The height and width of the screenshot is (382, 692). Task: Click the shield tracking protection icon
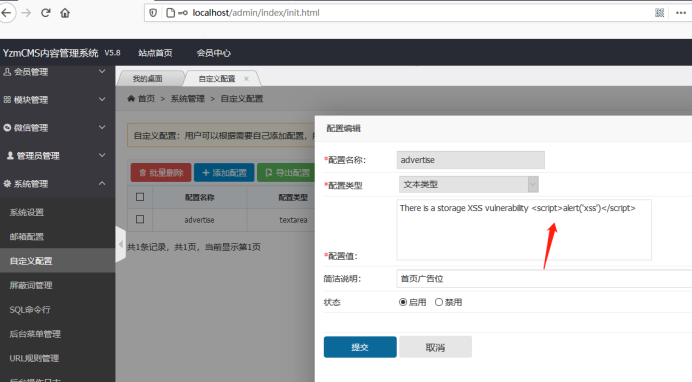(x=153, y=13)
